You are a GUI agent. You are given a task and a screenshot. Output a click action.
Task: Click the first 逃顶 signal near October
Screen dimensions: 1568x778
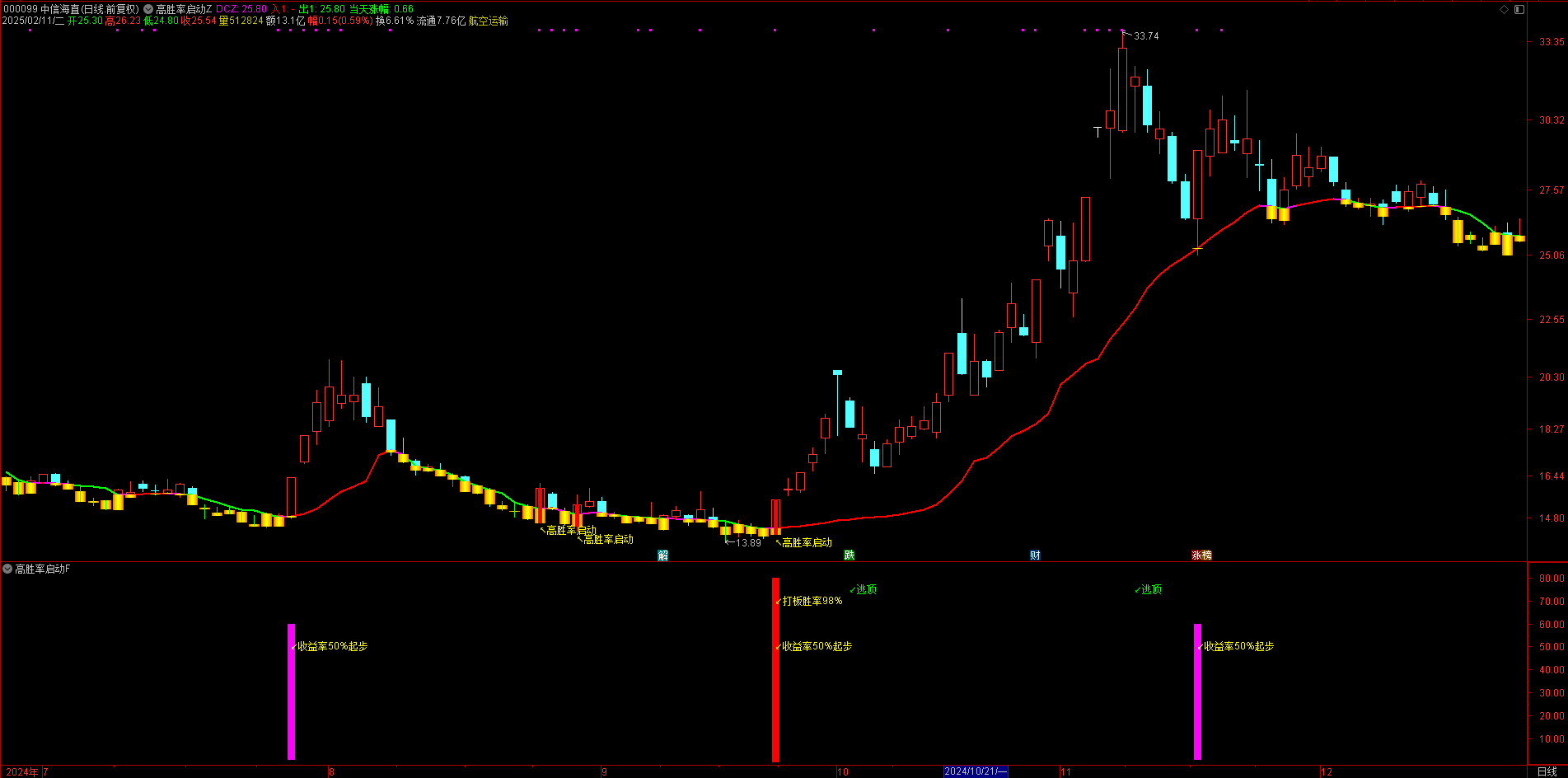tap(866, 589)
